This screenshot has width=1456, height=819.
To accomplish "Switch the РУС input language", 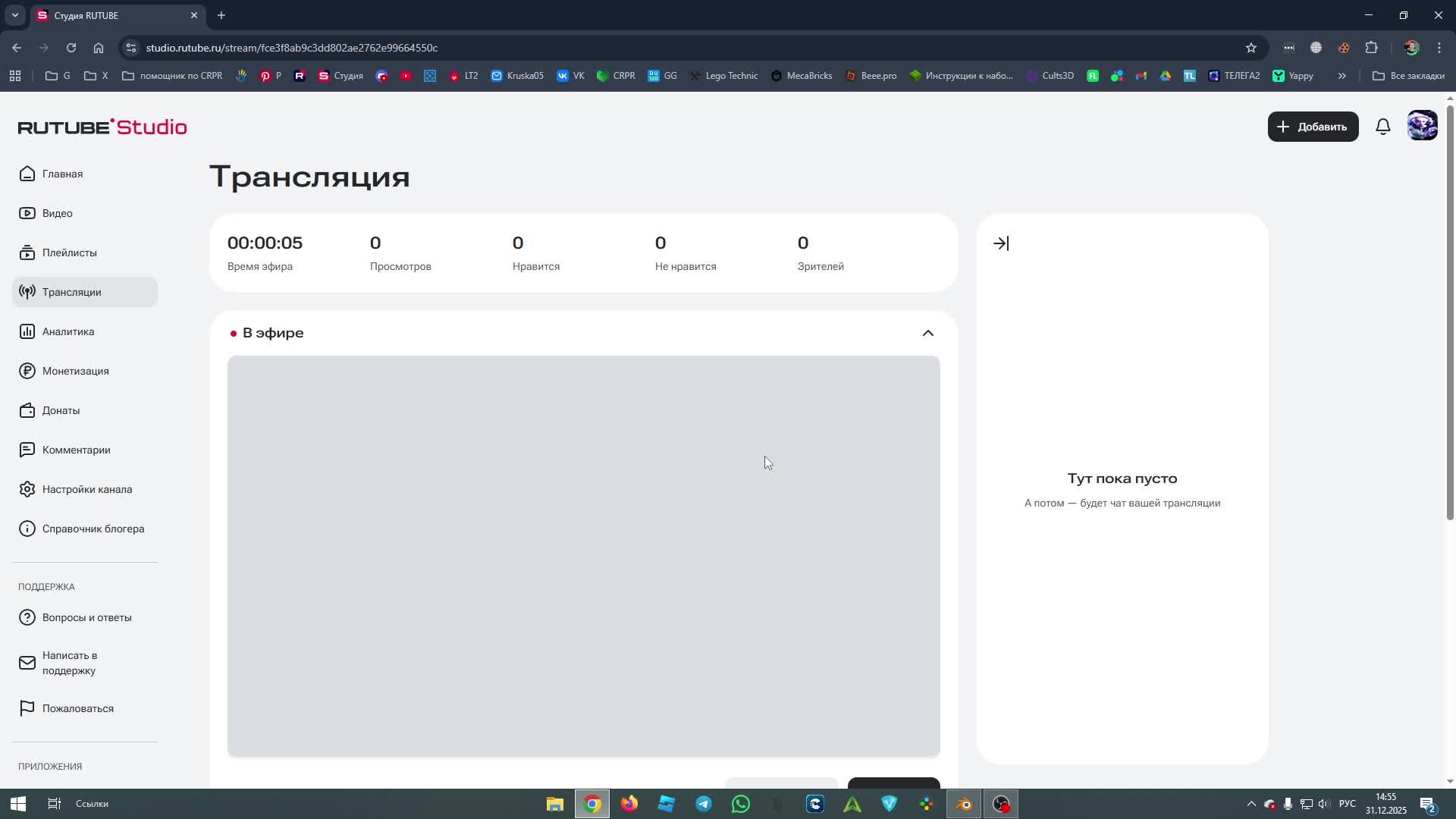I will click(x=1348, y=804).
